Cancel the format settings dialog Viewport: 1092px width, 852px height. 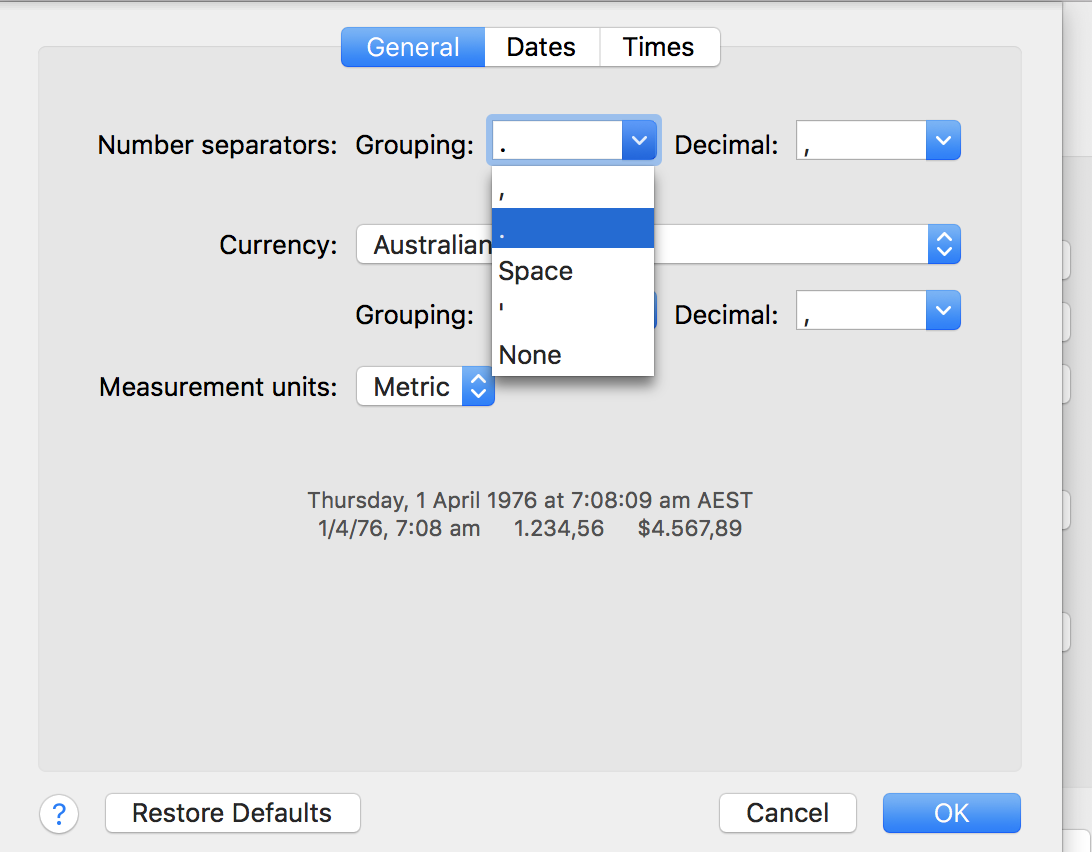click(788, 813)
